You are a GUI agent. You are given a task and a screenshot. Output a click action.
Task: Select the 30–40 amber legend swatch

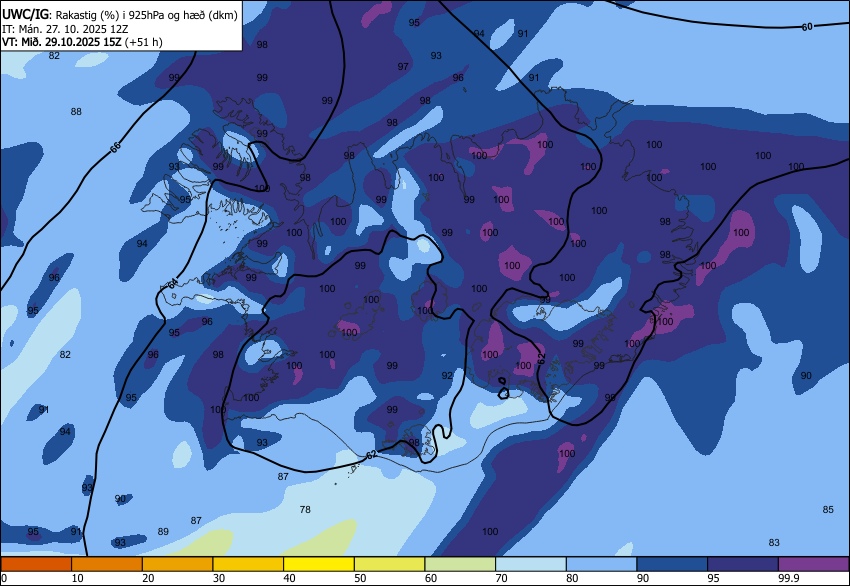click(248, 564)
